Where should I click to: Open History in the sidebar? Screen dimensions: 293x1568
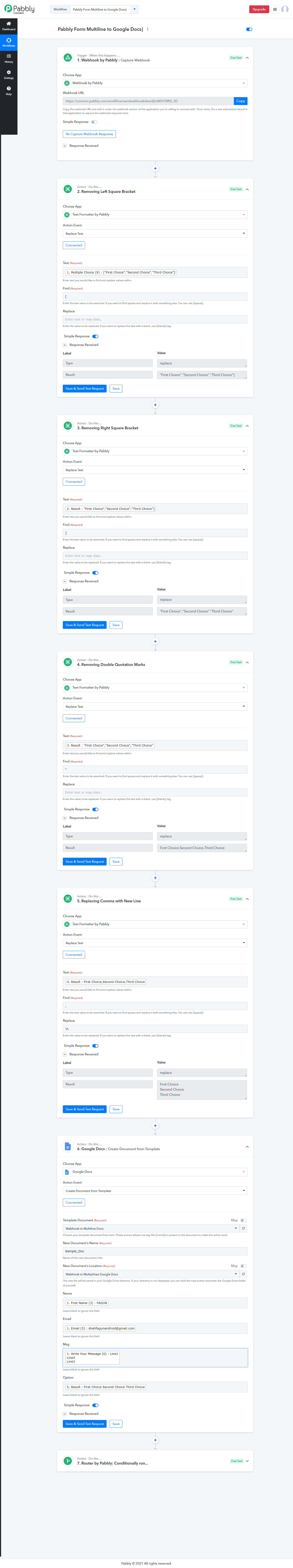click(x=9, y=58)
